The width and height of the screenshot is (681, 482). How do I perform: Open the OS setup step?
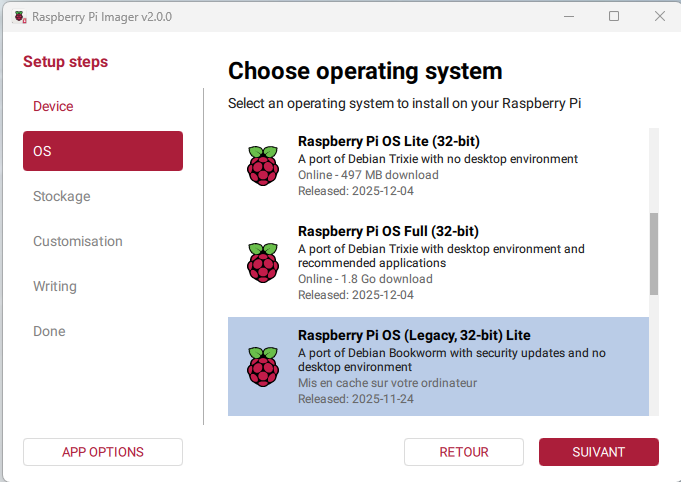coord(103,151)
